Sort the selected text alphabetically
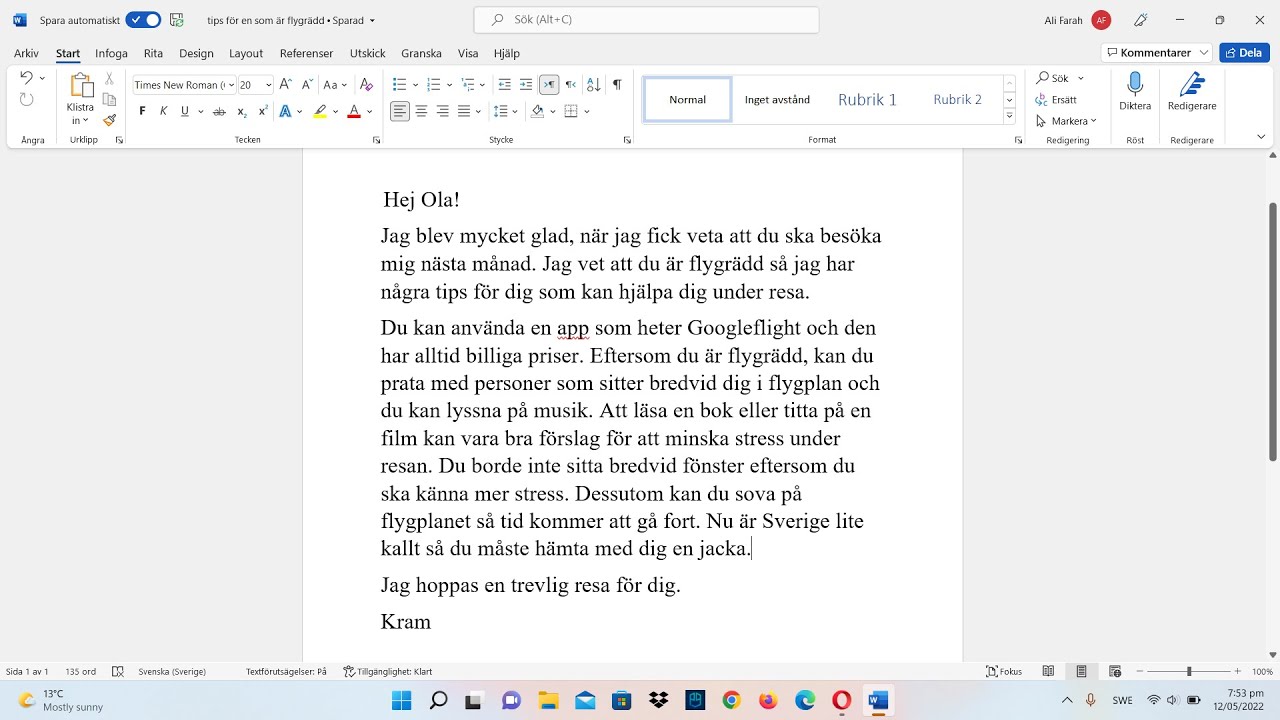Screen dimensions: 1280x720 tap(593, 85)
